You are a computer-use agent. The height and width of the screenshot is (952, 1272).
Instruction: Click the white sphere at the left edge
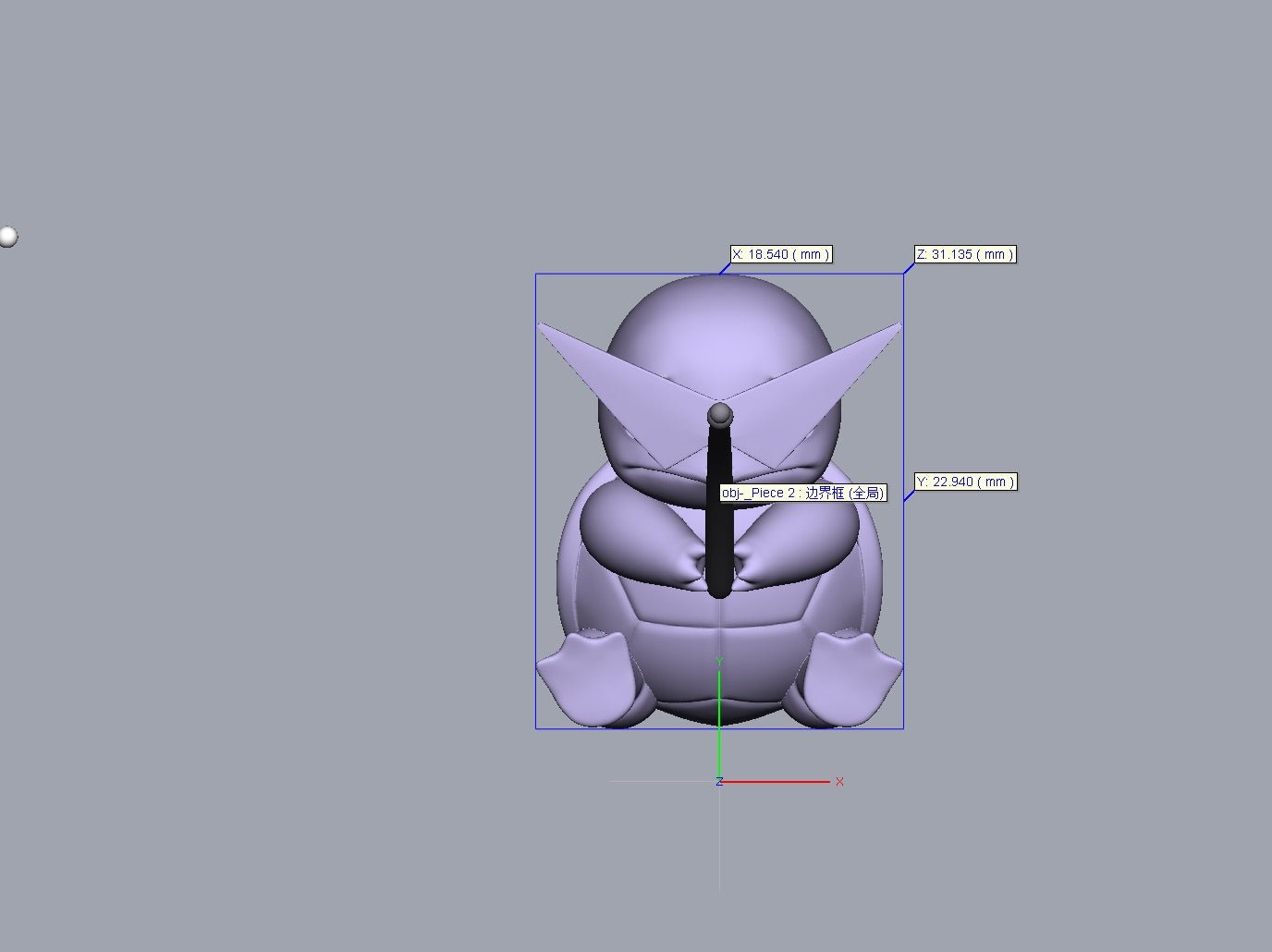8,238
